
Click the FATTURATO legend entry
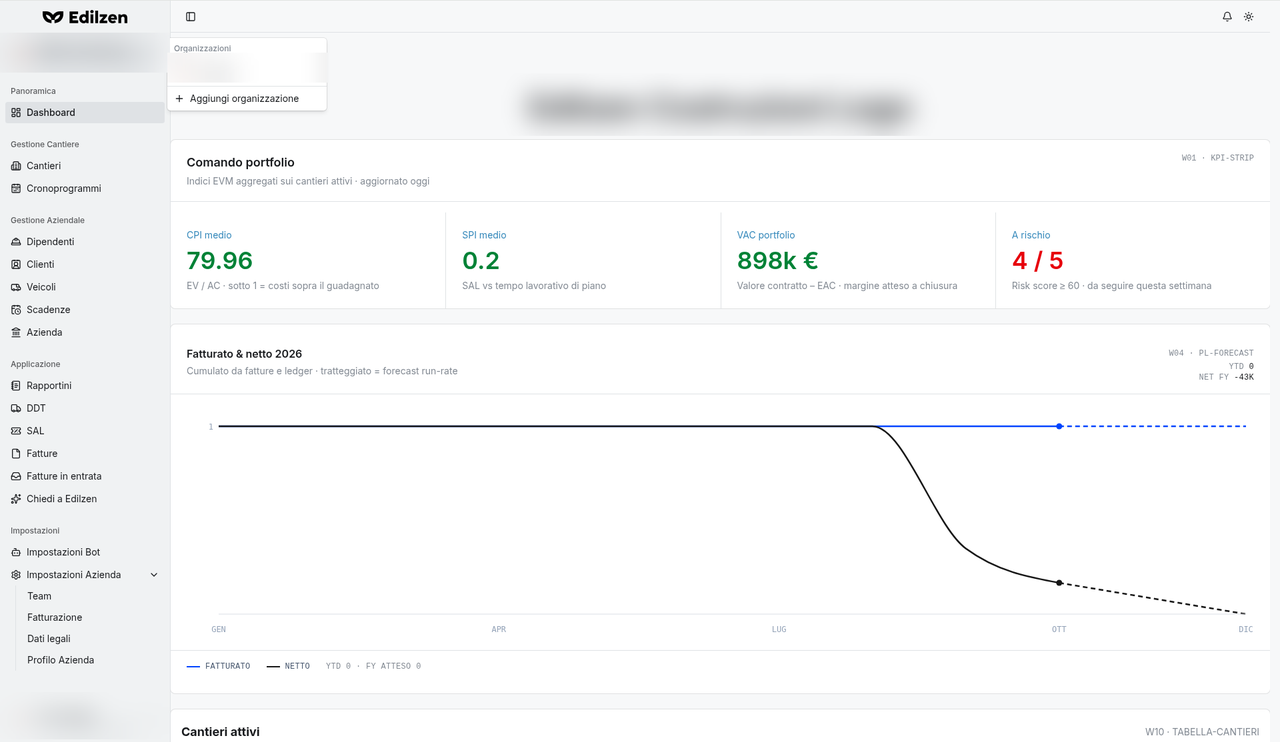(x=219, y=666)
